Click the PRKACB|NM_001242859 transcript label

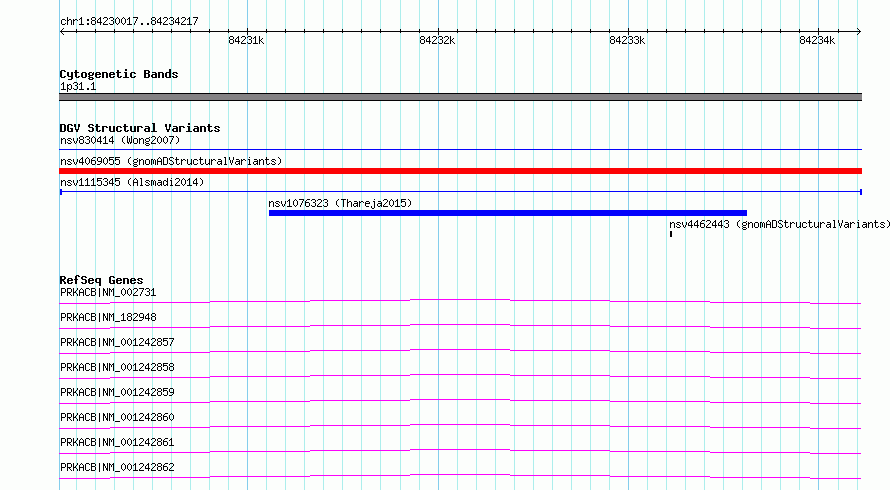[x=117, y=392]
